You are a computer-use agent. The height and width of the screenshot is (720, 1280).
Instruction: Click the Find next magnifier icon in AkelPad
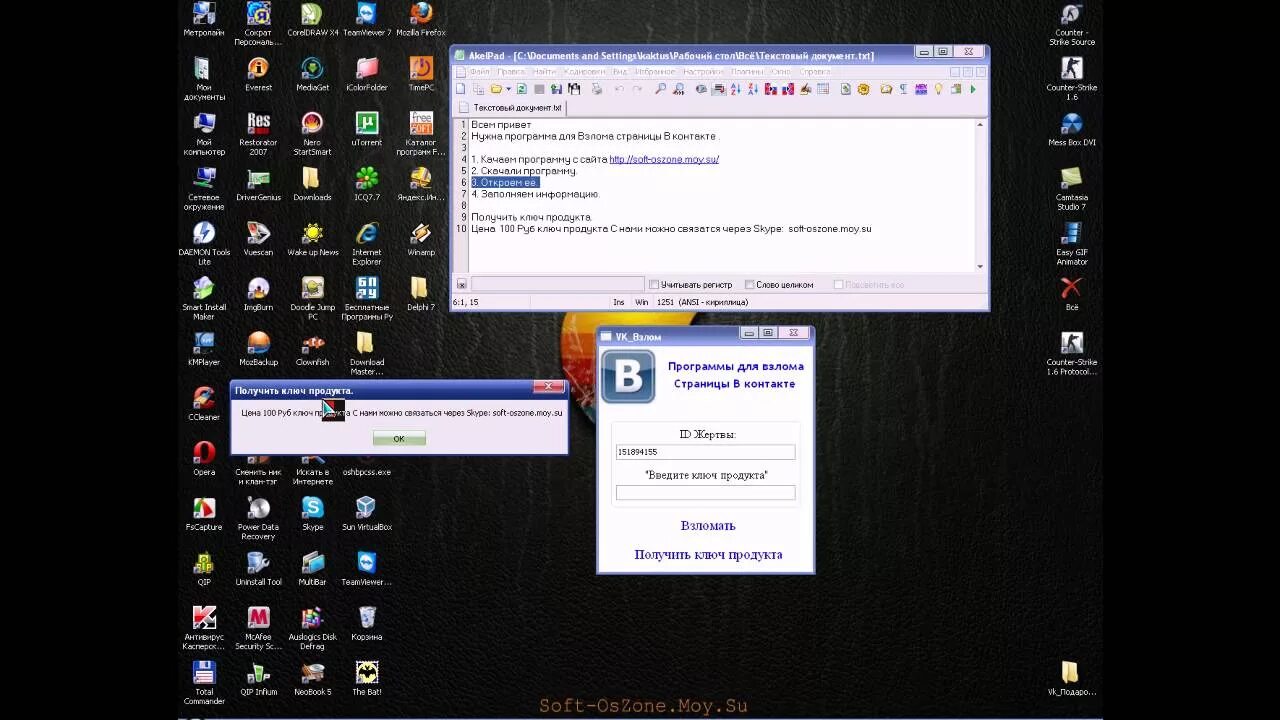pos(678,89)
